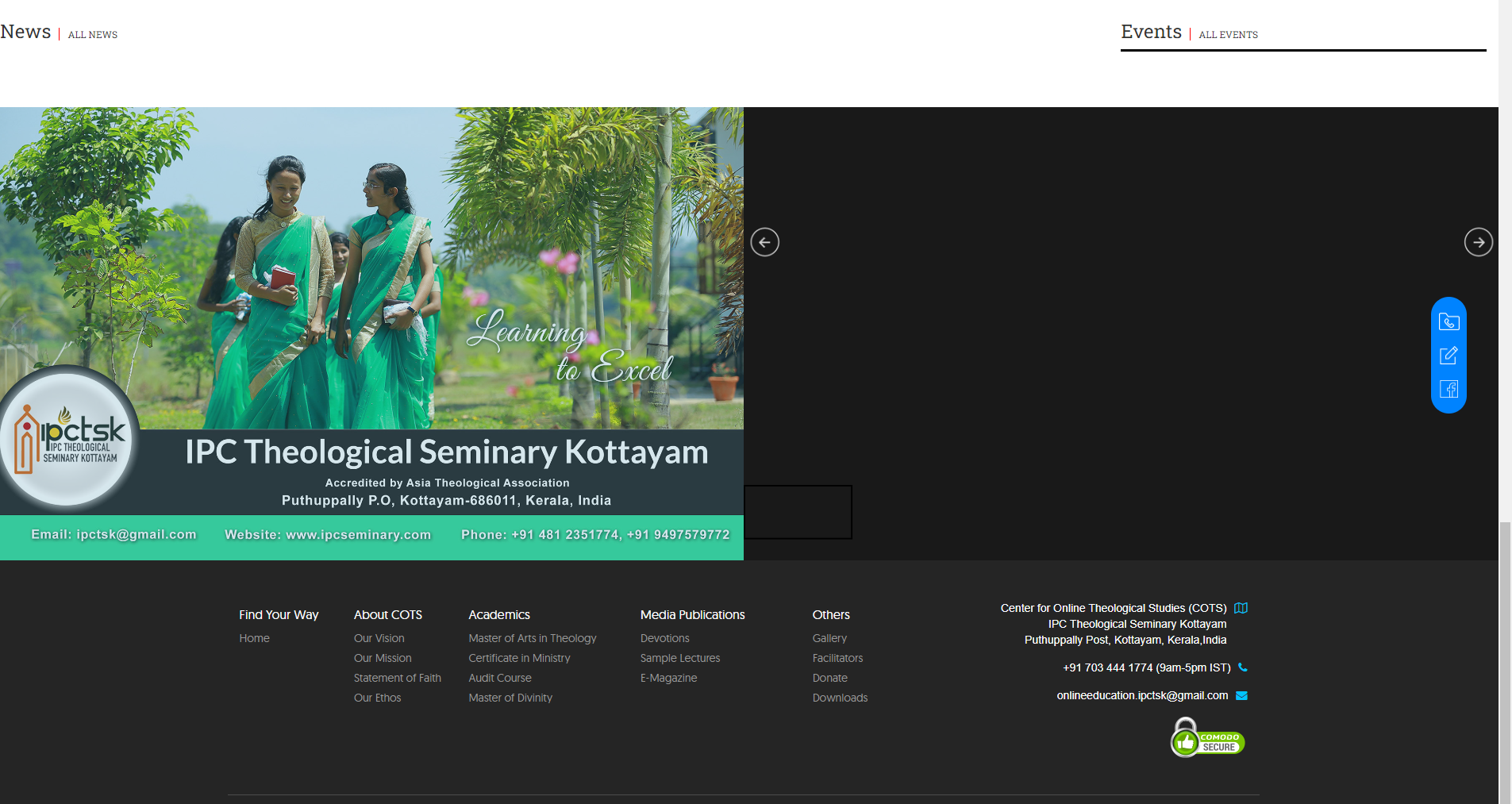This screenshot has width=1512, height=804.
Task: Click the Others footer heading
Action: click(x=831, y=614)
